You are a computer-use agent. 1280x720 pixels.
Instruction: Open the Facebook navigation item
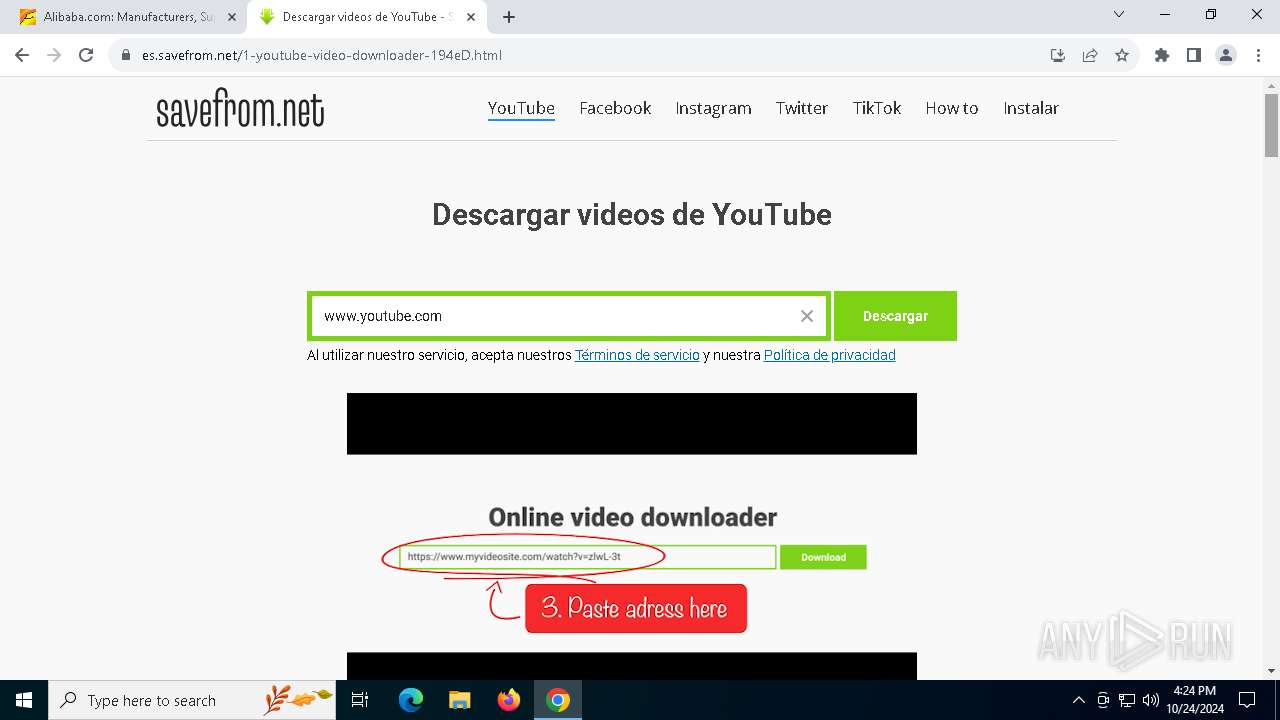[615, 108]
